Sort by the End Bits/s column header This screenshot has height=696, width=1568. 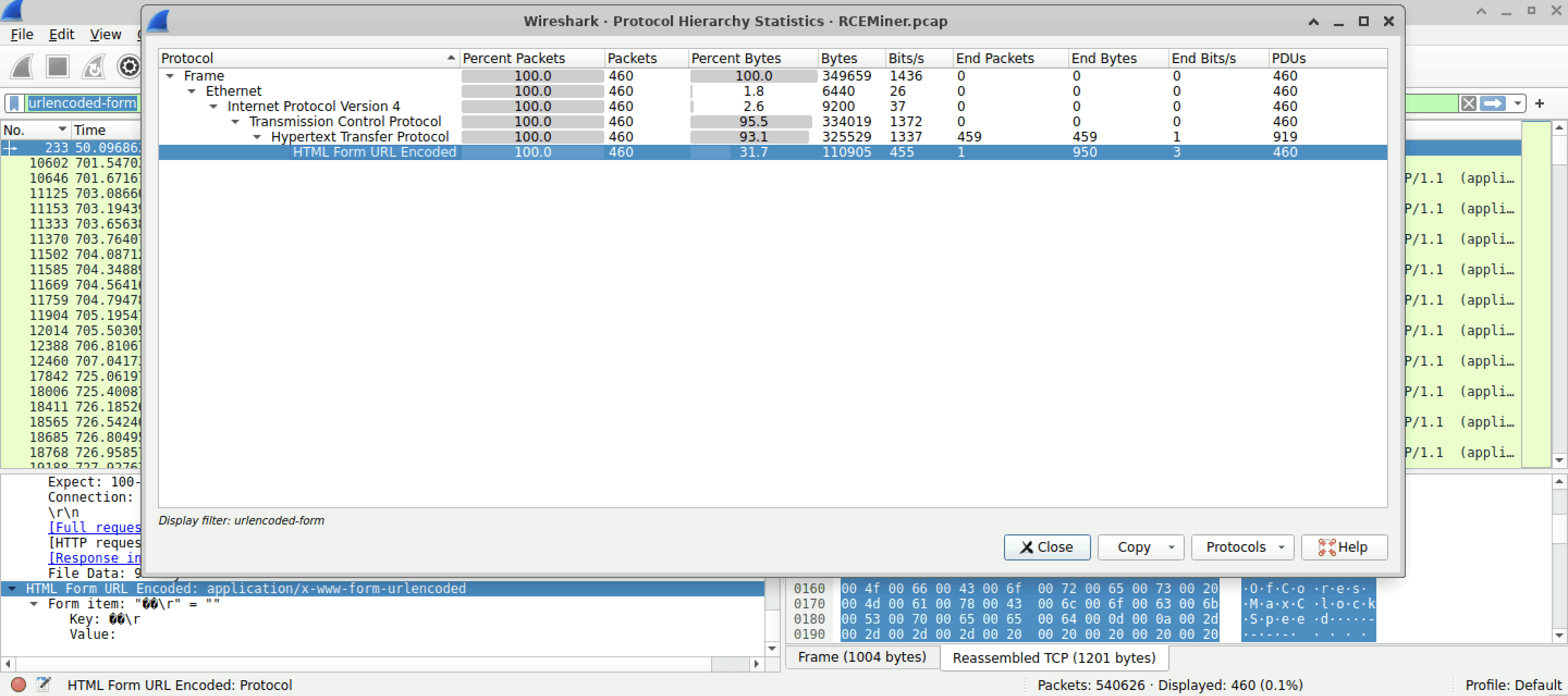coord(1219,58)
